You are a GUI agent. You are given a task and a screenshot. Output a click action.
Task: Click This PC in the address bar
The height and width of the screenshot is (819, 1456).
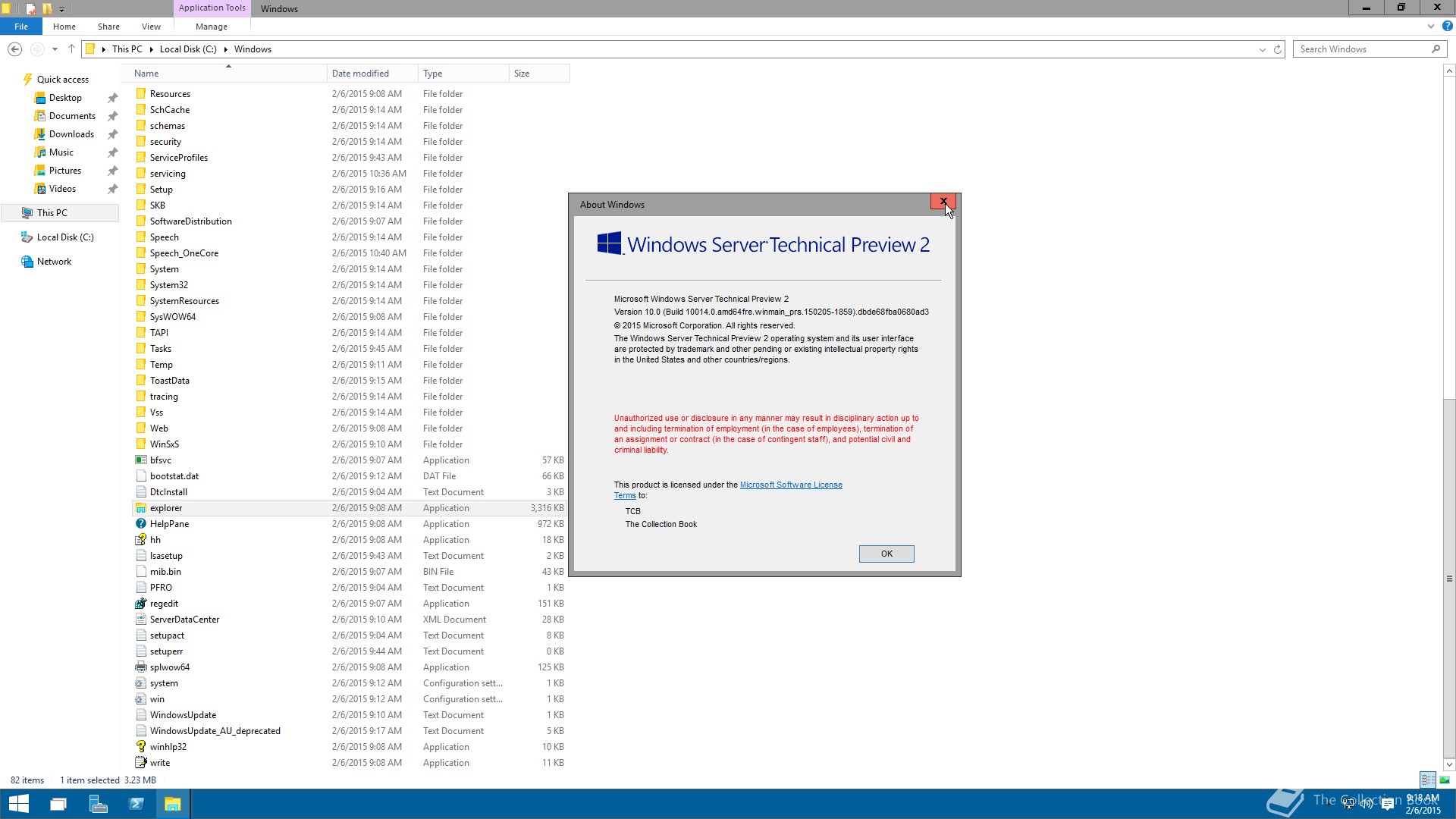[127, 49]
